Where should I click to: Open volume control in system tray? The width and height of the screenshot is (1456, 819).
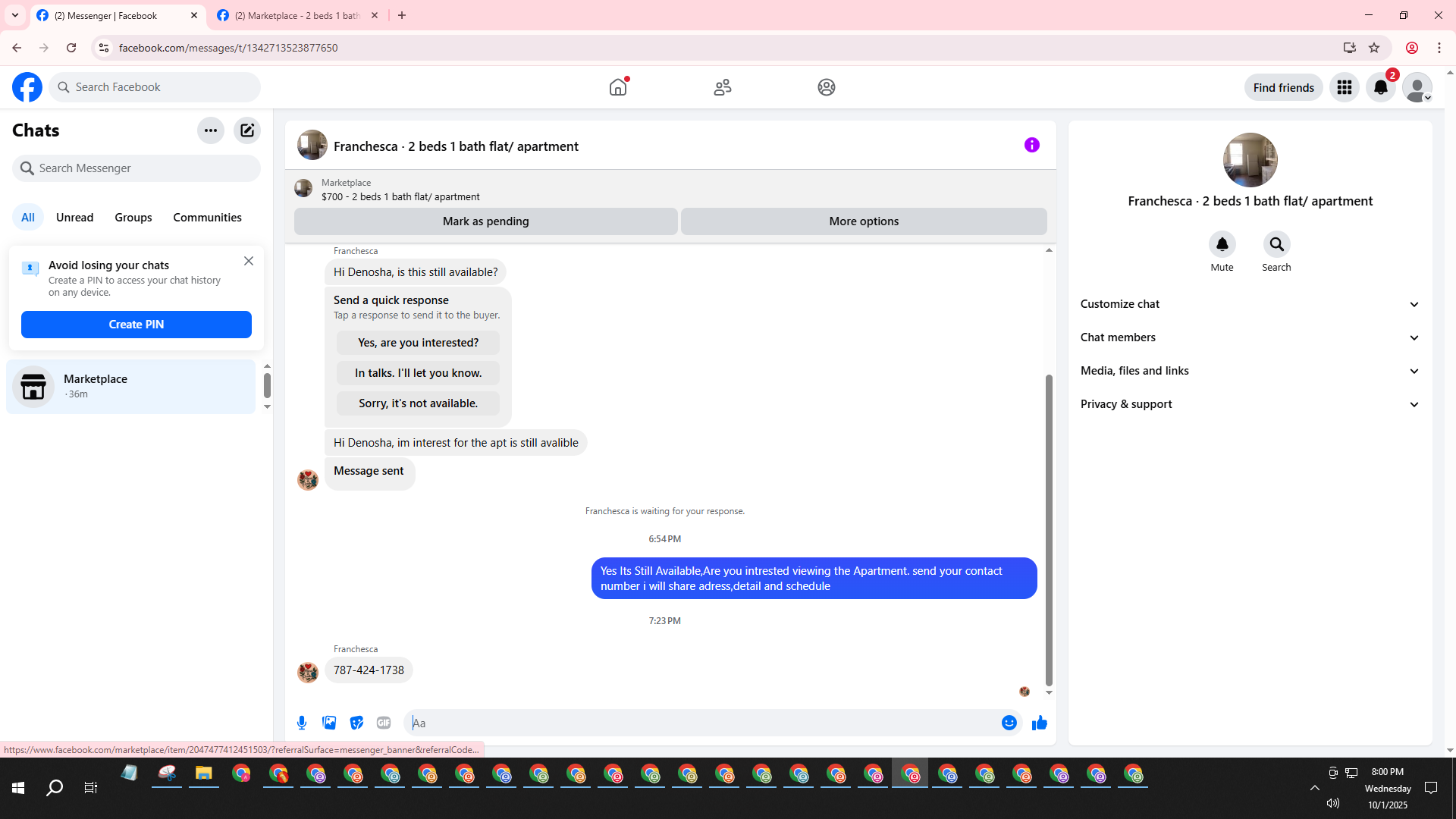tap(1334, 803)
